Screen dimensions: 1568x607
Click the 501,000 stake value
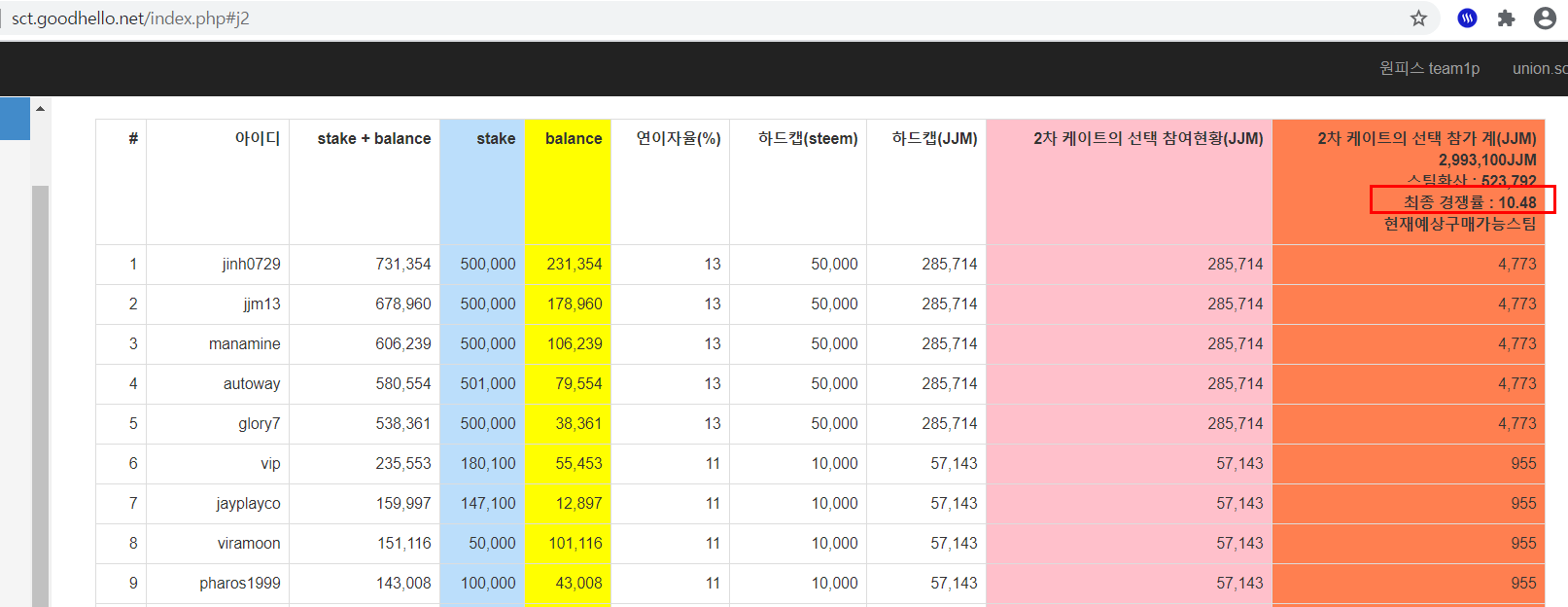tap(488, 383)
